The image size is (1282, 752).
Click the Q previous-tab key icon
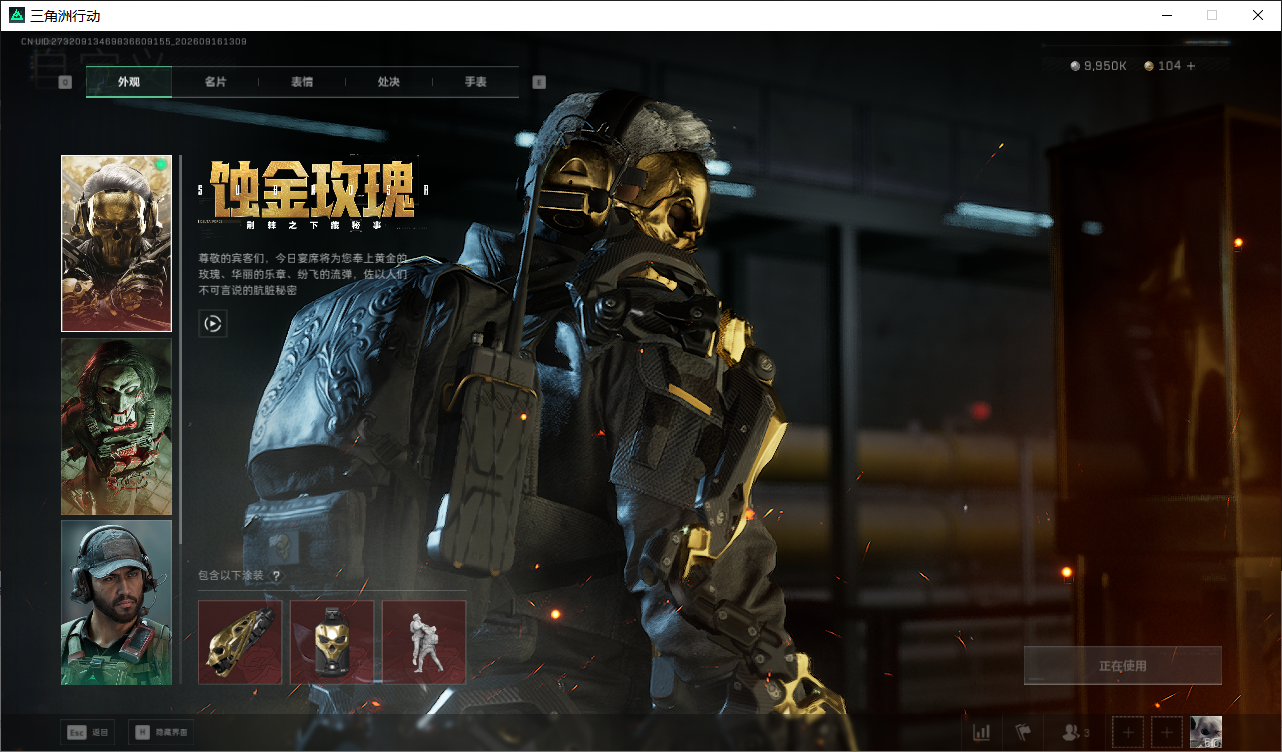(x=66, y=82)
